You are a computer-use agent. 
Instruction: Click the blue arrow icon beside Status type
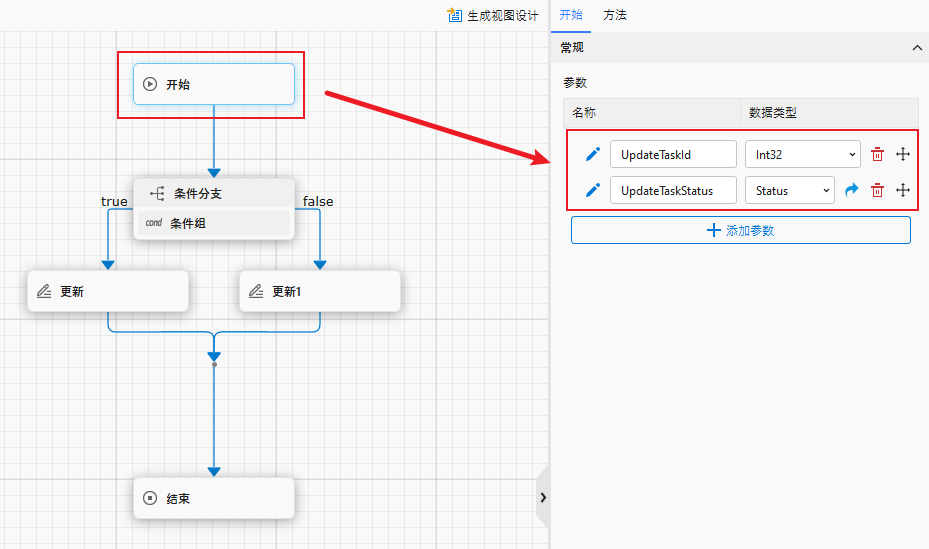[851, 190]
